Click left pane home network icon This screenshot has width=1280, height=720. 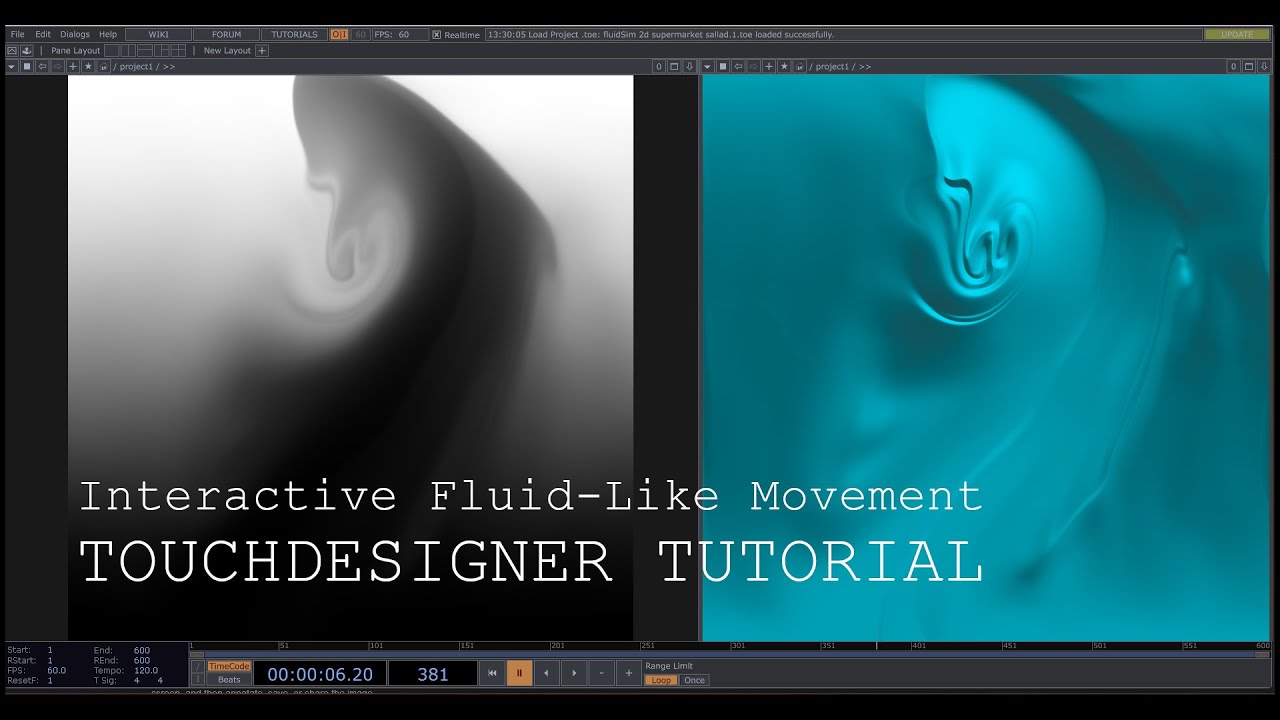point(103,66)
